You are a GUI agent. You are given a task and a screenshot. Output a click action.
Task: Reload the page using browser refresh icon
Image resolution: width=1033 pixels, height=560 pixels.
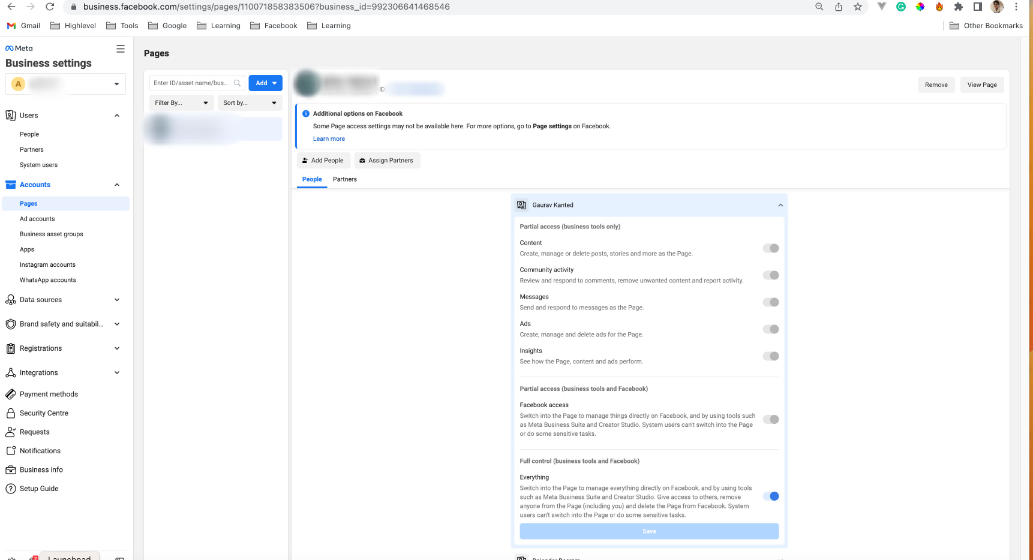pos(49,7)
